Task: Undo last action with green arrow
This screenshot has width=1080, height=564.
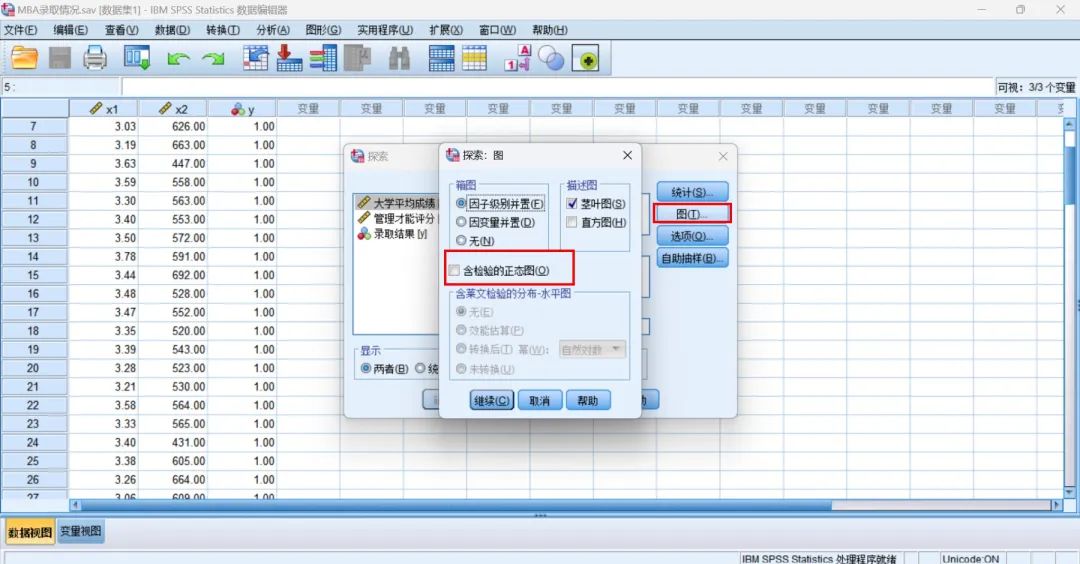Action: [178, 59]
